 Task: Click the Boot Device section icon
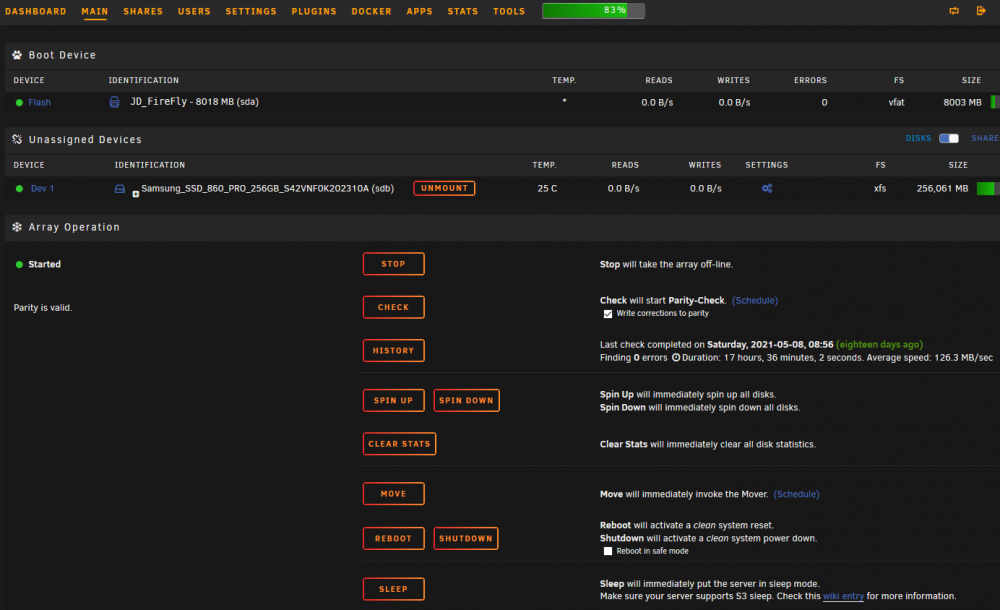coord(17,55)
